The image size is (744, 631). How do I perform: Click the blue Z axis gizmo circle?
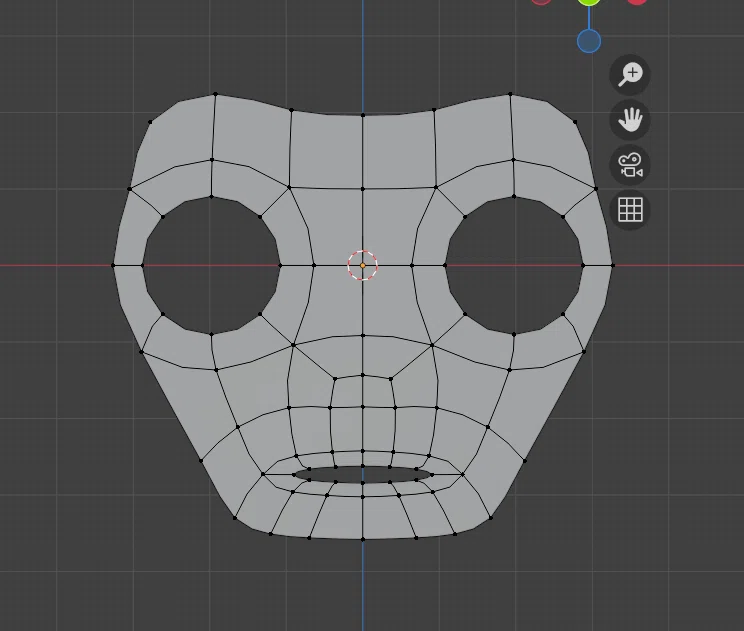click(589, 41)
